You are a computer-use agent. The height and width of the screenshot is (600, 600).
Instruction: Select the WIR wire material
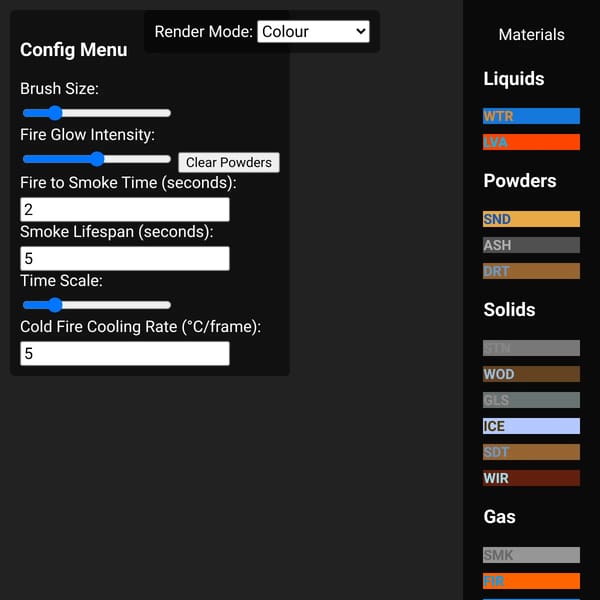[531, 478]
